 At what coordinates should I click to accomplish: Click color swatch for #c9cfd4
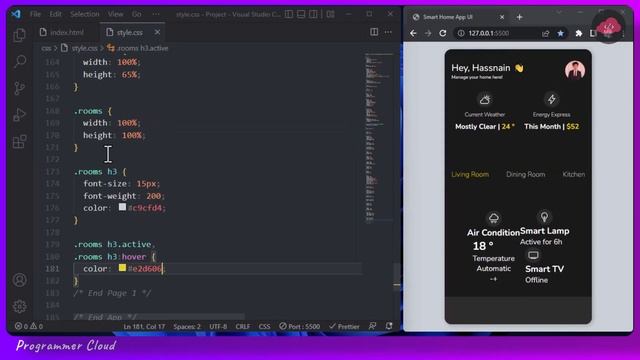122,207
